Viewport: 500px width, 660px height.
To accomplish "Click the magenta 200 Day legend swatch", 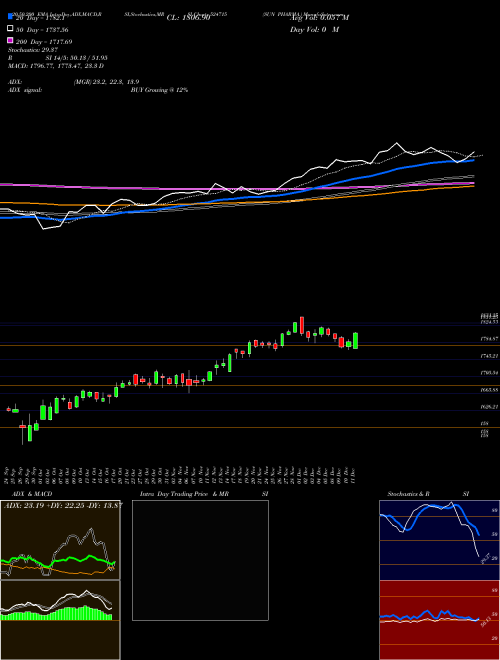I will [11, 40].
